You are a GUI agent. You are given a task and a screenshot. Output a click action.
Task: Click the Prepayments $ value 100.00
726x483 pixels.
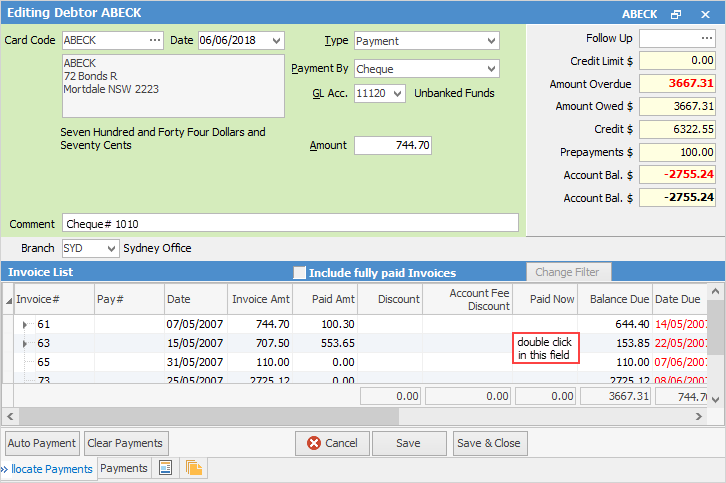pos(677,152)
